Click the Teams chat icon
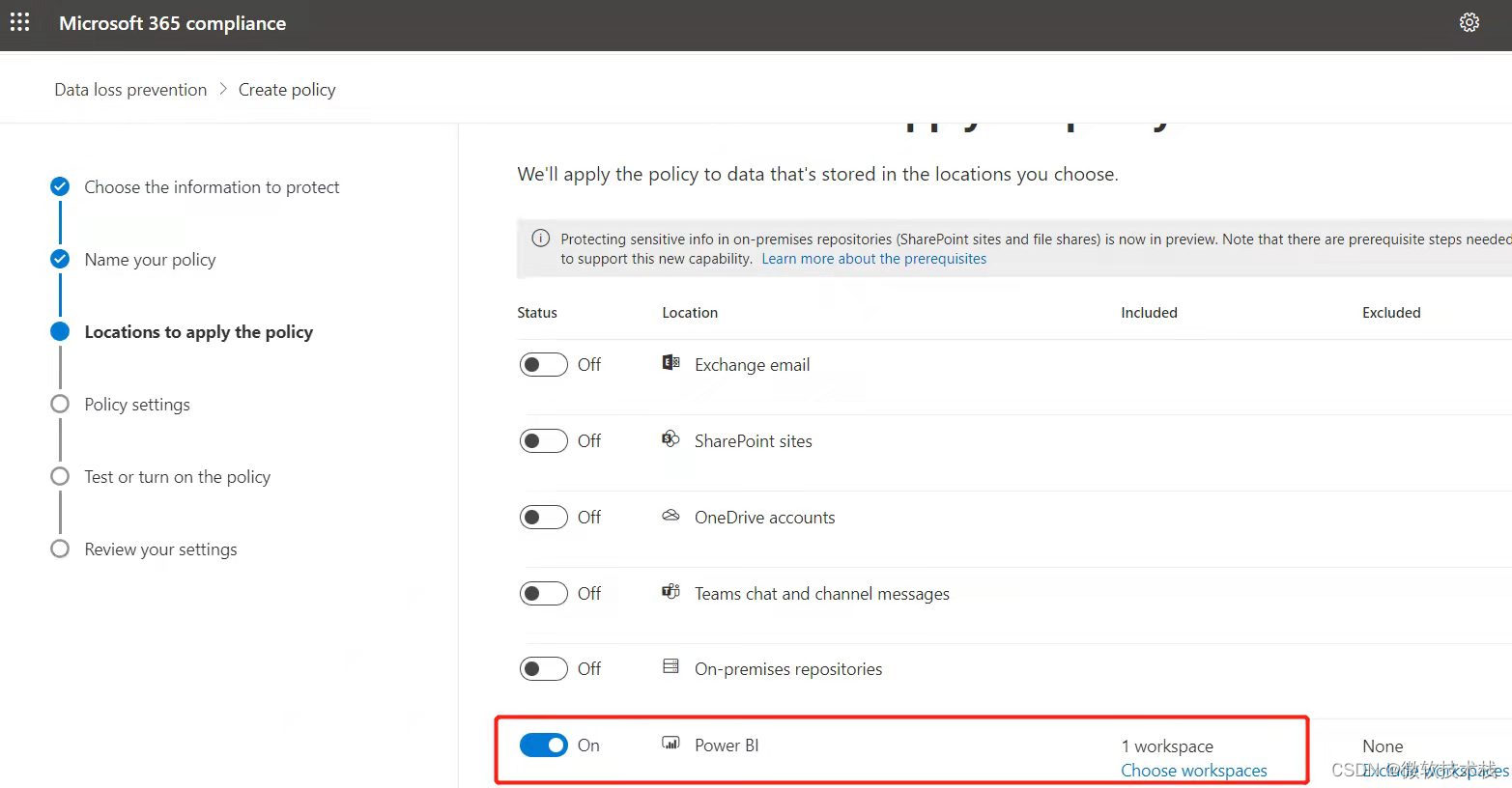Screen dimensions: 1512x788 (670, 592)
